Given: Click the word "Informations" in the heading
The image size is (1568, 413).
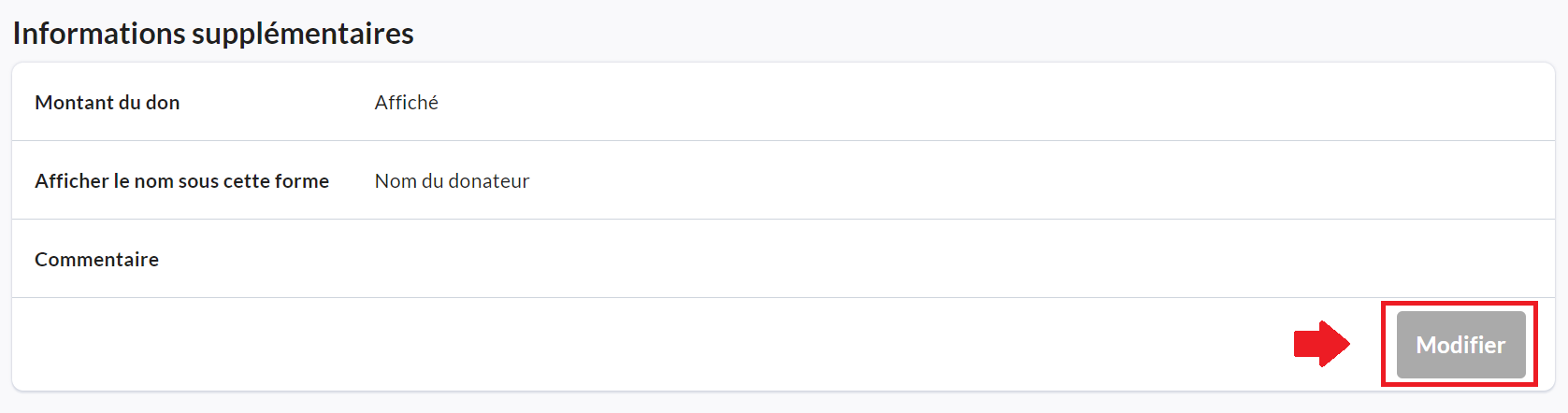Looking at the screenshot, I should click(99, 34).
